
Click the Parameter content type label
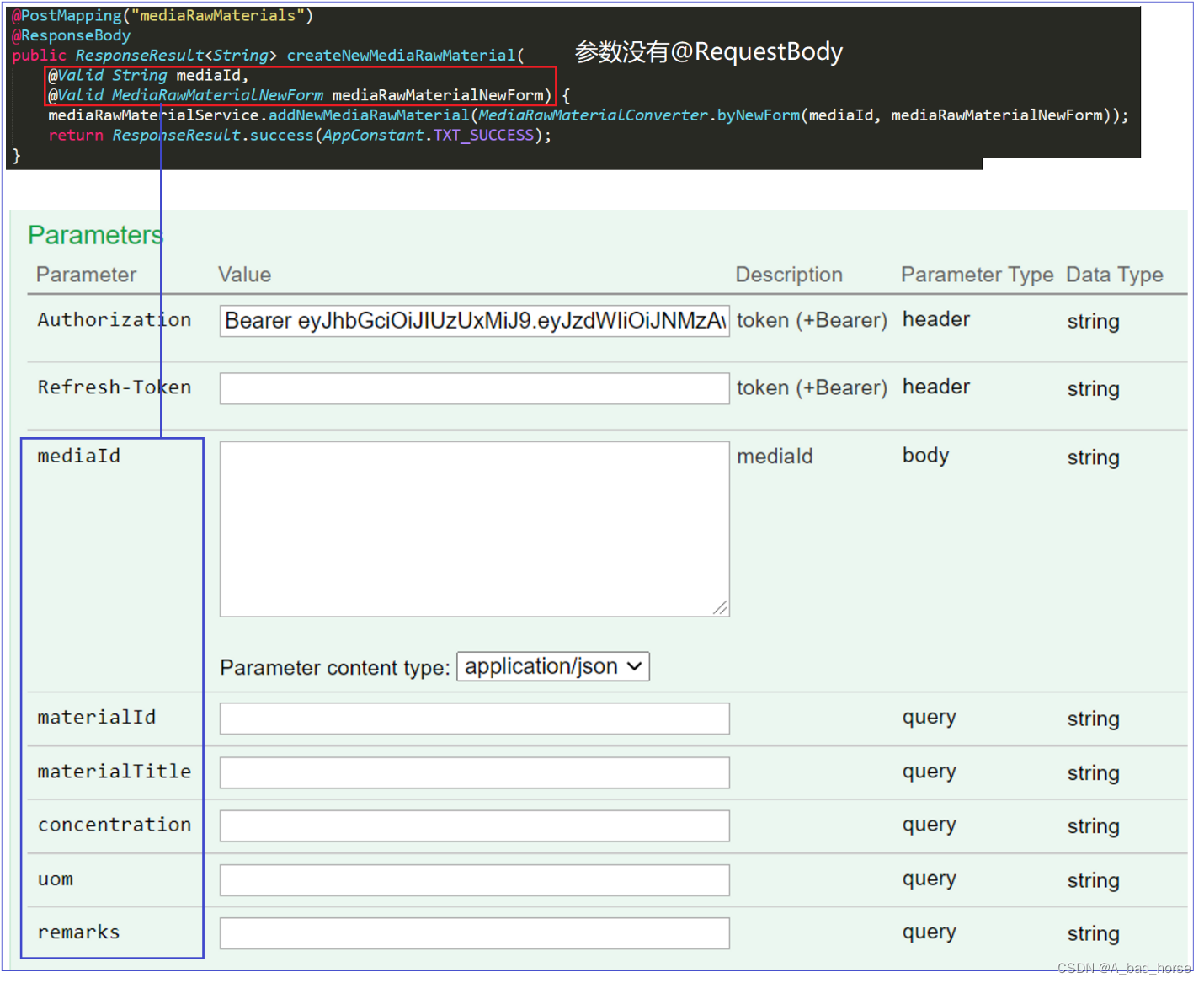pos(335,668)
